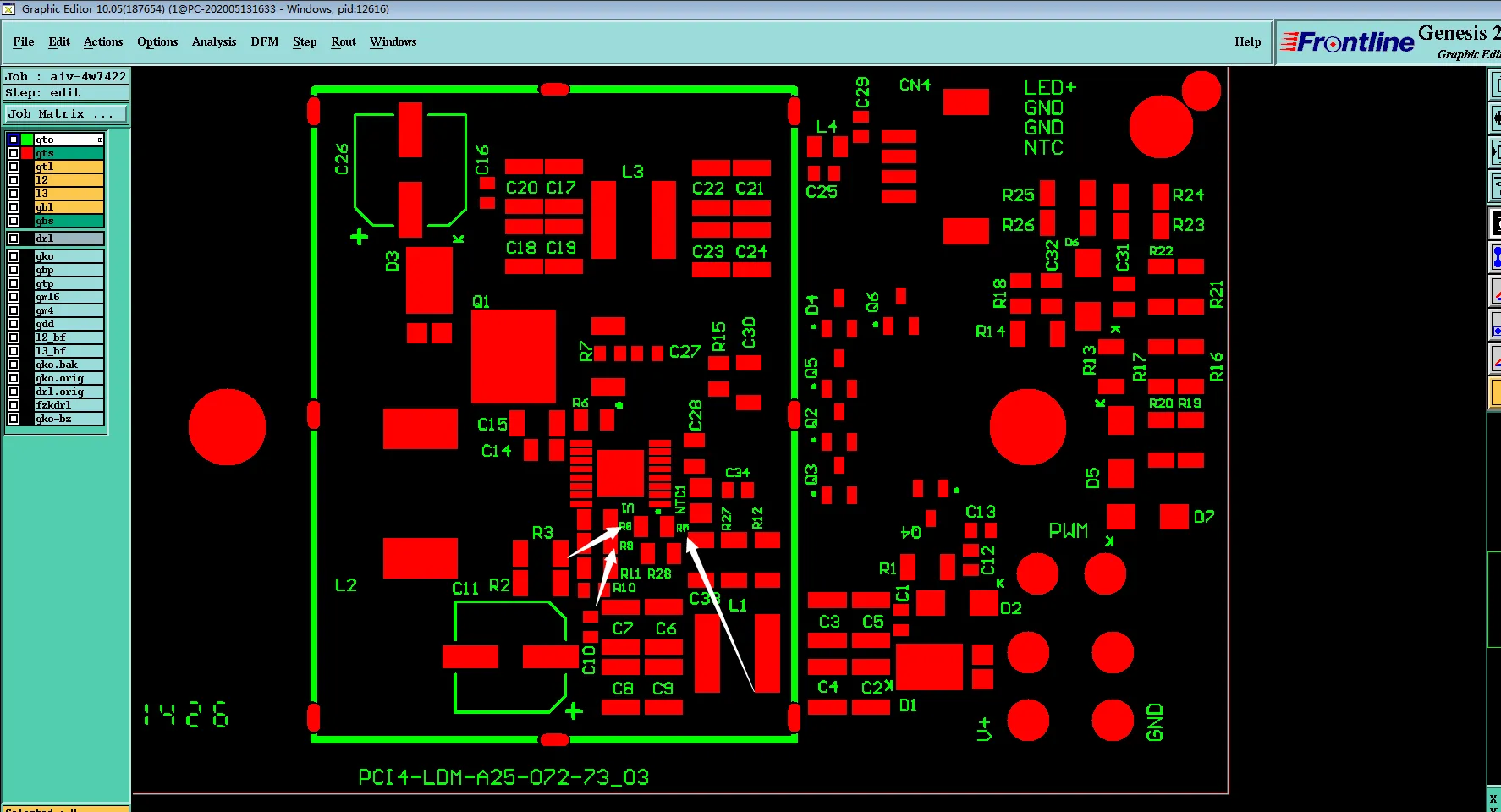
Task: Click the black square icon on right toolbar
Action: coord(1495,224)
